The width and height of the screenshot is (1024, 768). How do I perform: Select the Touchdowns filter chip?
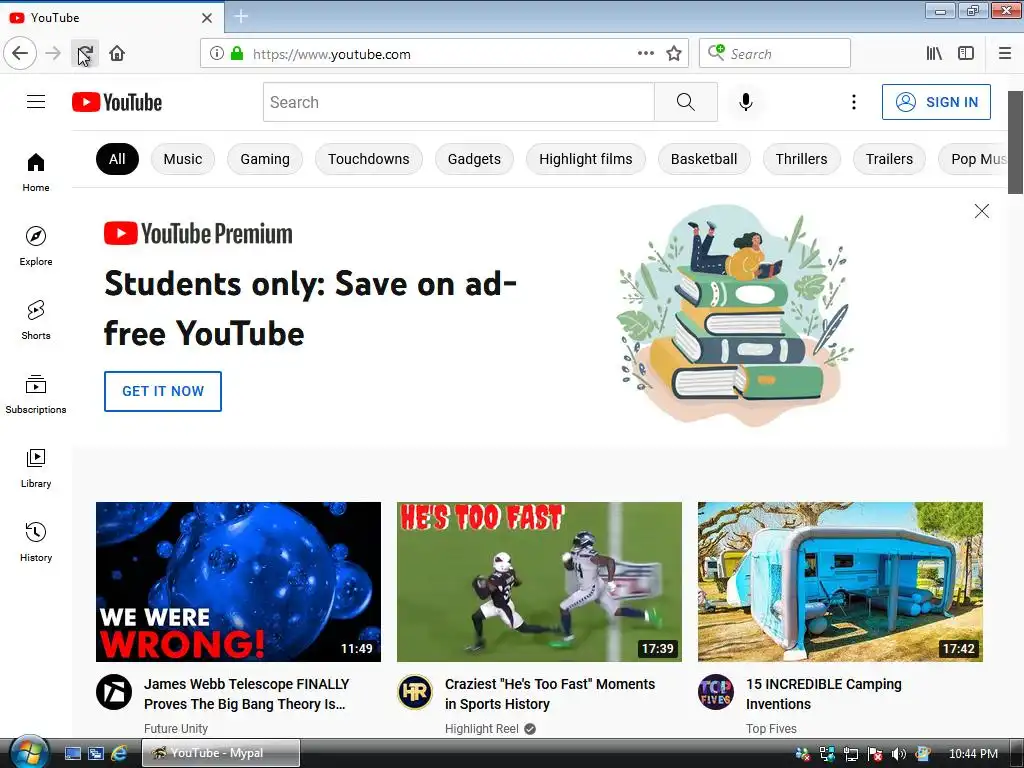pos(369,159)
